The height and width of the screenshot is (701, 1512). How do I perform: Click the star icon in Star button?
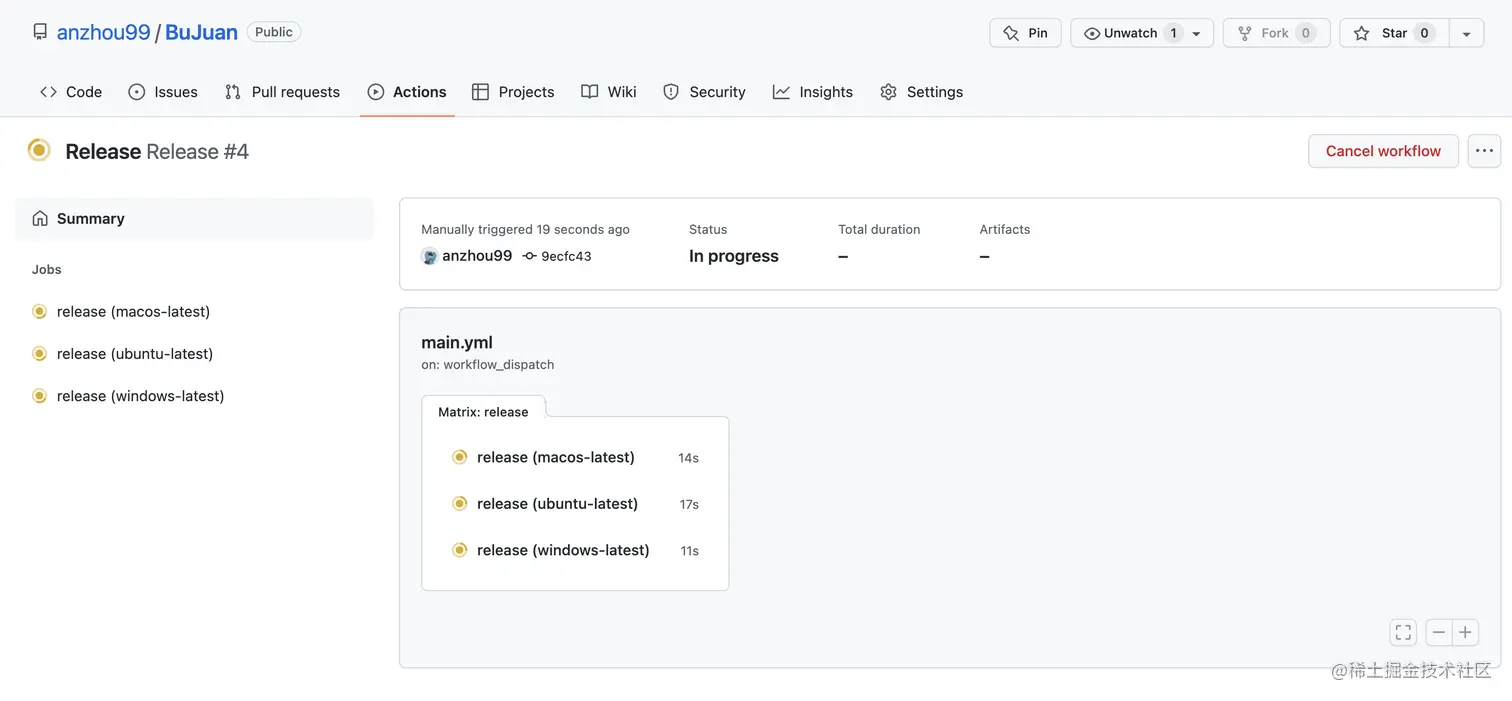pyautogui.click(x=1361, y=33)
